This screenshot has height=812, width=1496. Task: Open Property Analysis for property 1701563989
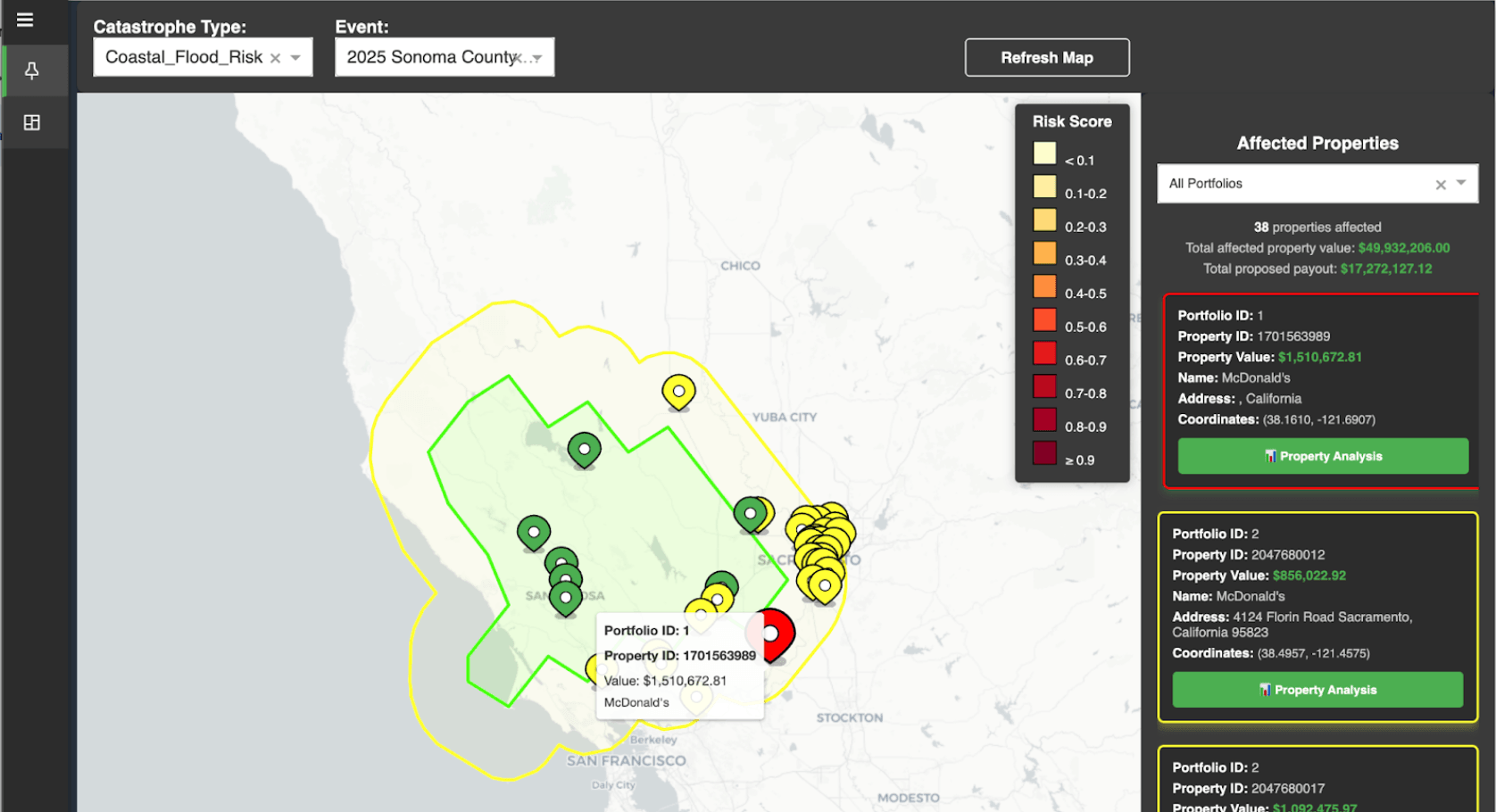point(1323,456)
